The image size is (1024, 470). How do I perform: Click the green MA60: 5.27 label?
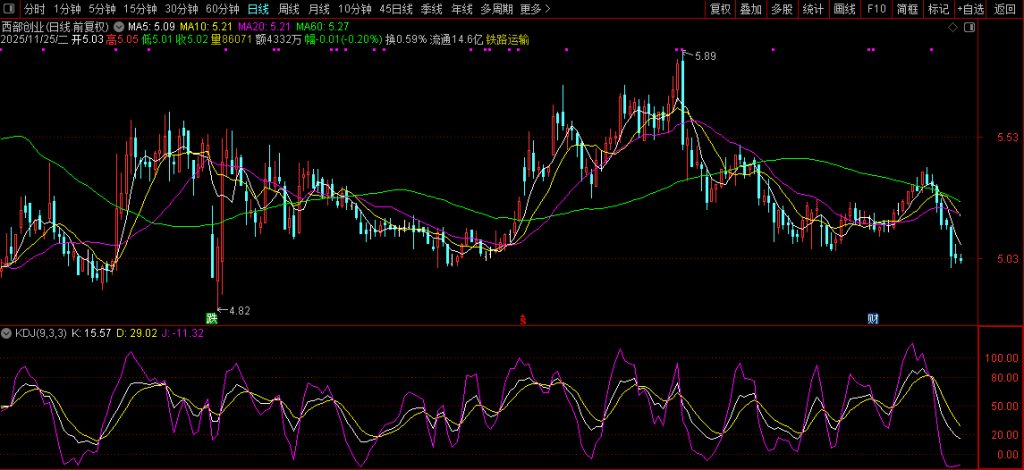click(322, 27)
